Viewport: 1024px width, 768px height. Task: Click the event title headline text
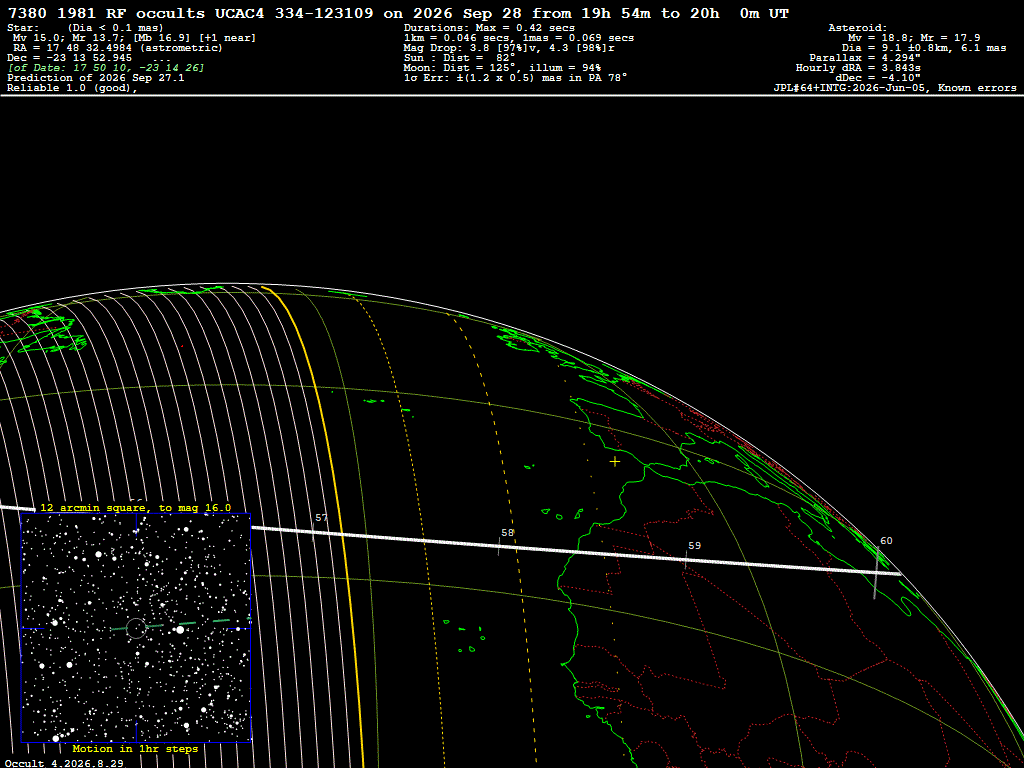(x=398, y=13)
